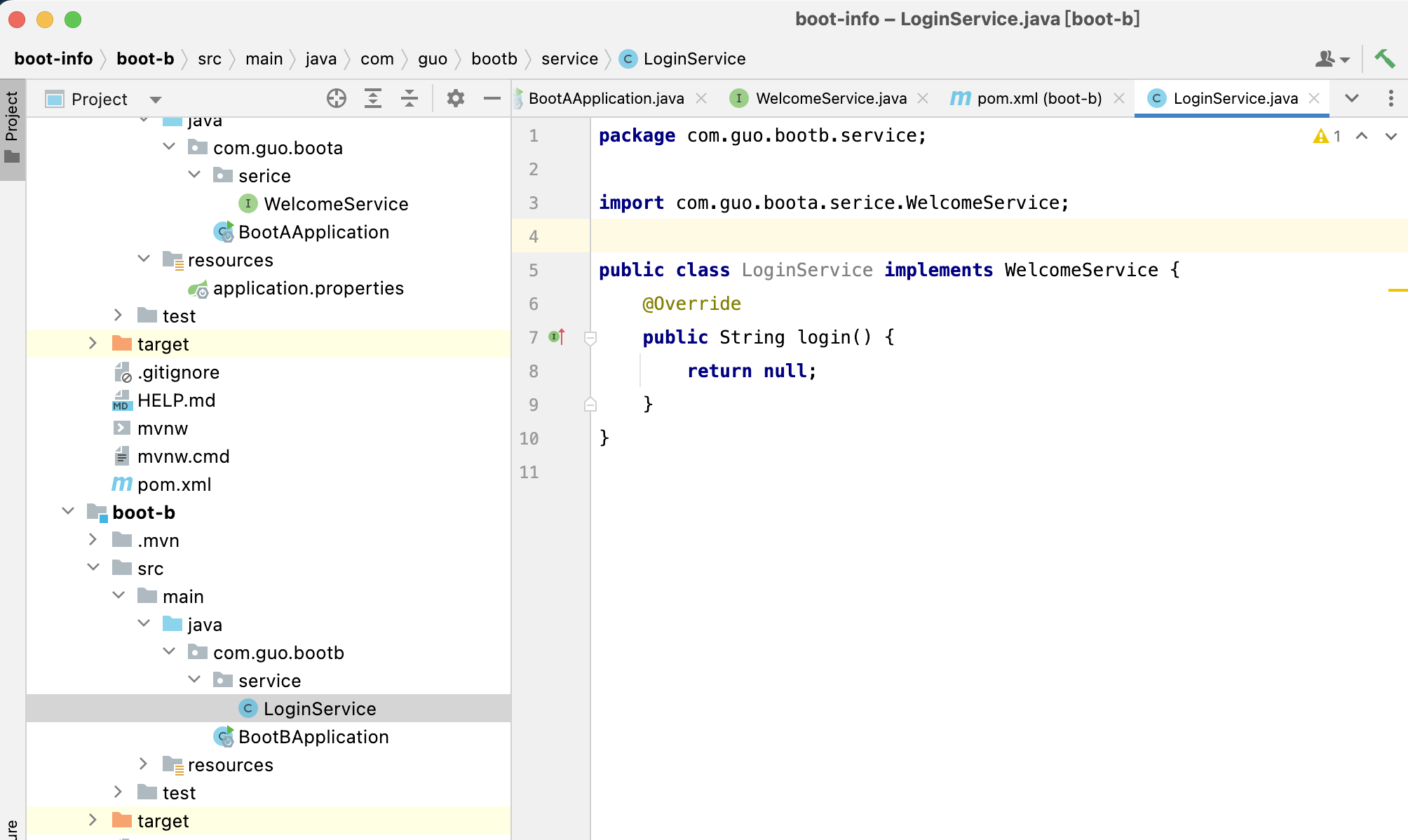Click the Select Opened File locate icon

[337, 99]
